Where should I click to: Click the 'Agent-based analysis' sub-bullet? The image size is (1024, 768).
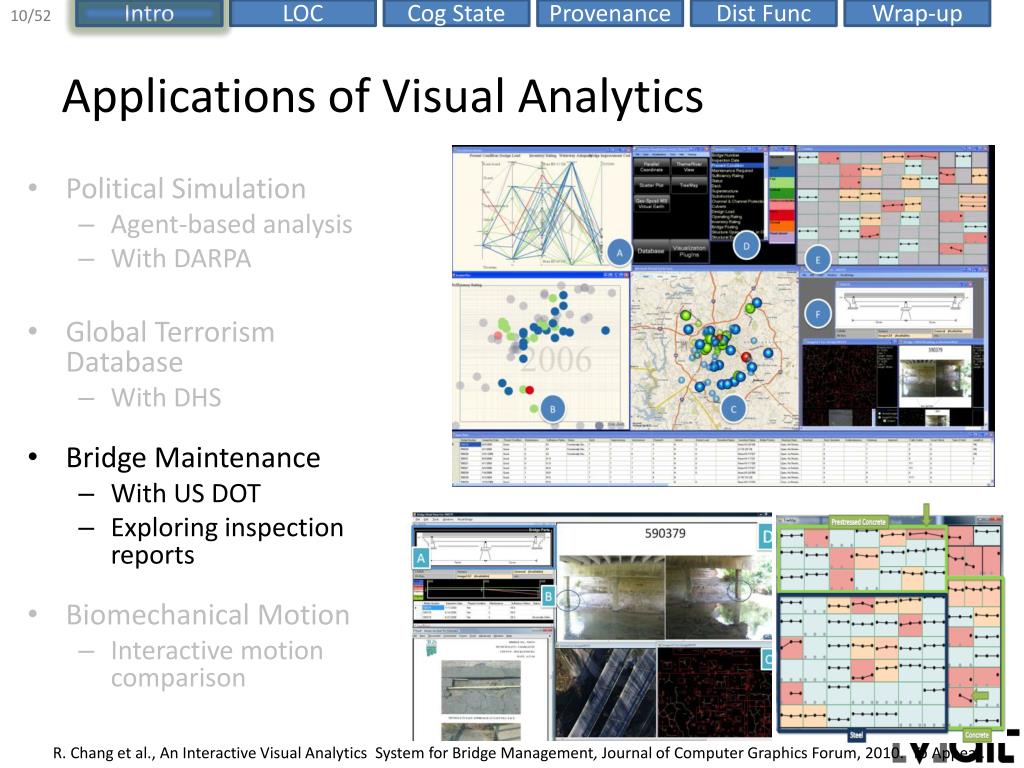coord(232,224)
